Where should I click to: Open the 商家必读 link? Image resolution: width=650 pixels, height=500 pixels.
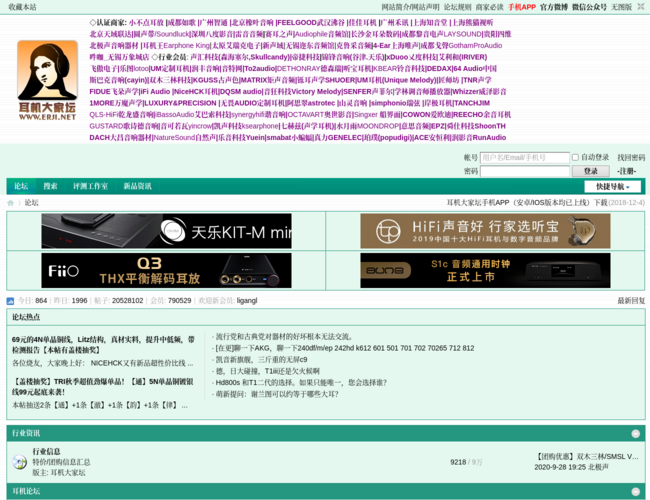(x=490, y=7)
